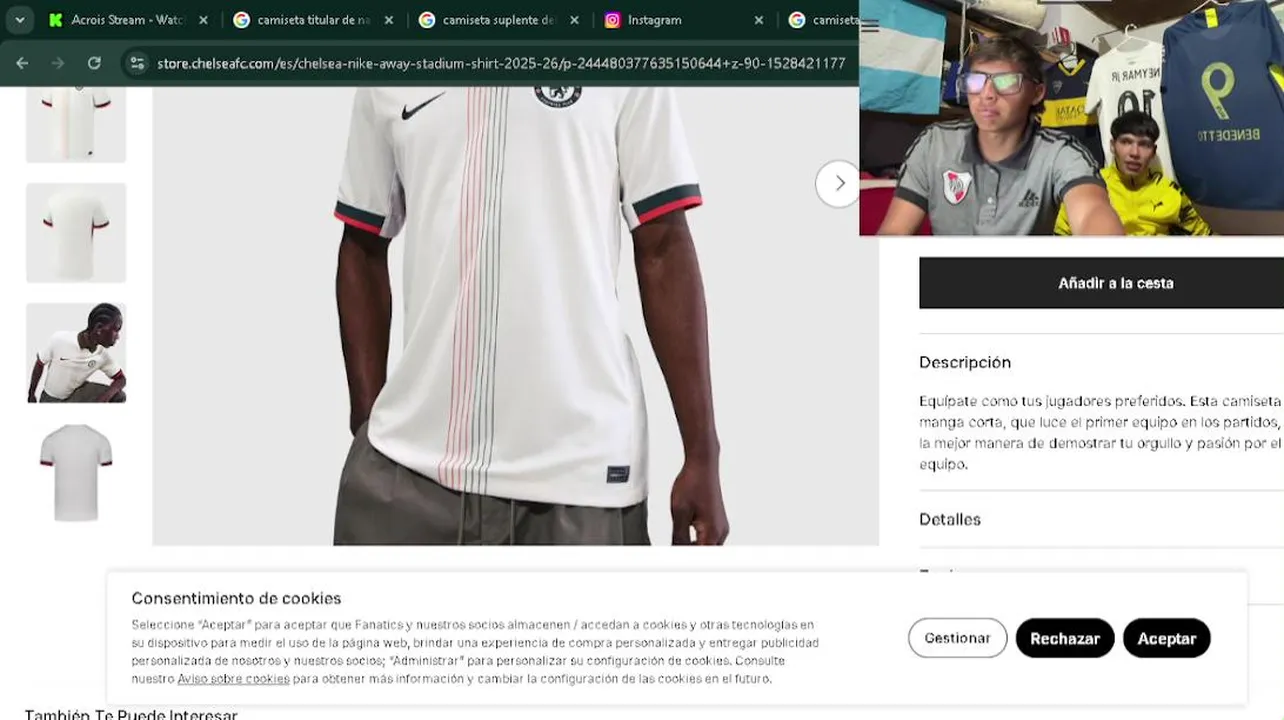Open the hamburger menu icon
The width and height of the screenshot is (1284, 720).
870,26
